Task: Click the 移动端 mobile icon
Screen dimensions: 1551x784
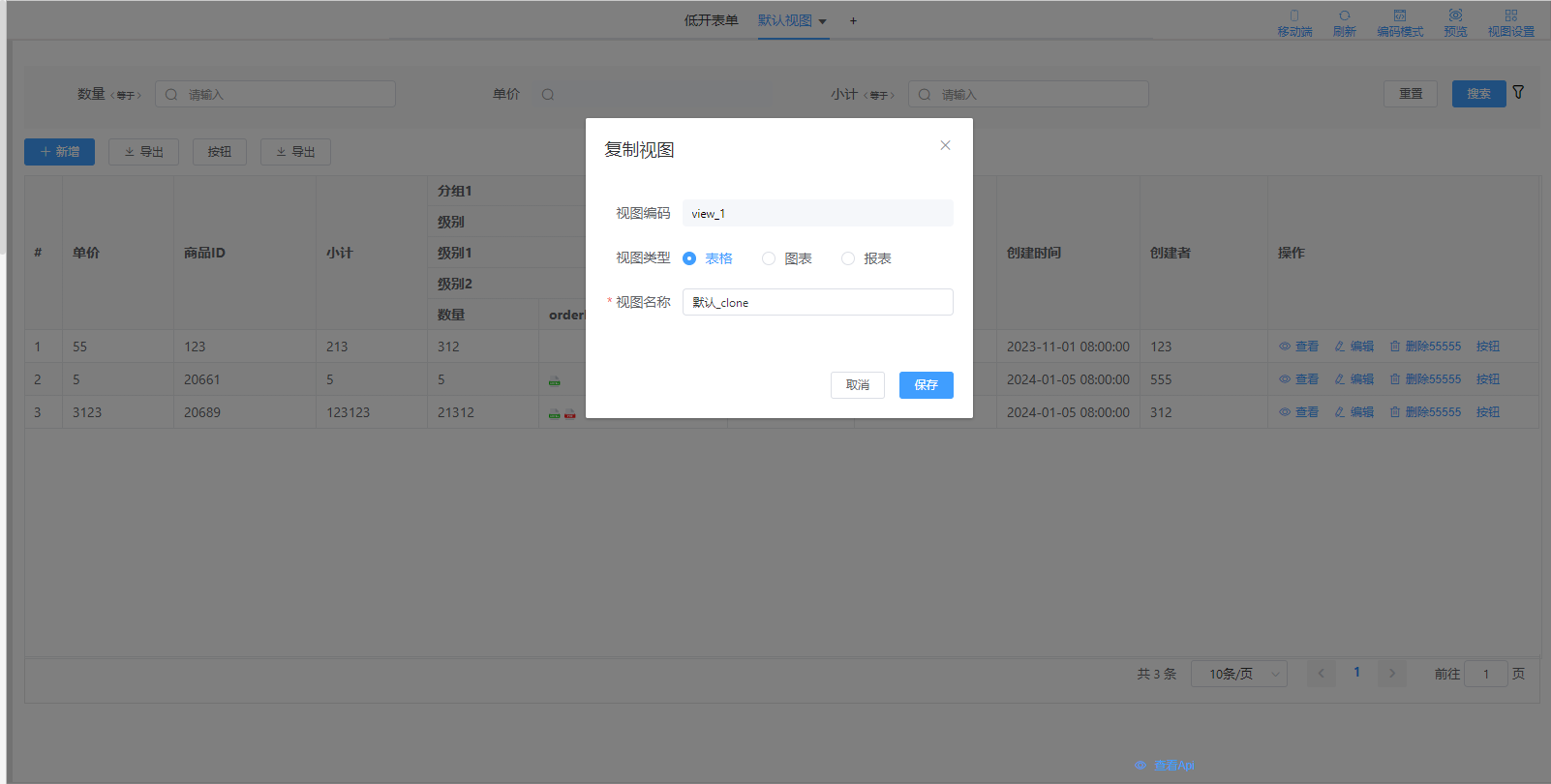Action: pyautogui.click(x=1294, y=16)
